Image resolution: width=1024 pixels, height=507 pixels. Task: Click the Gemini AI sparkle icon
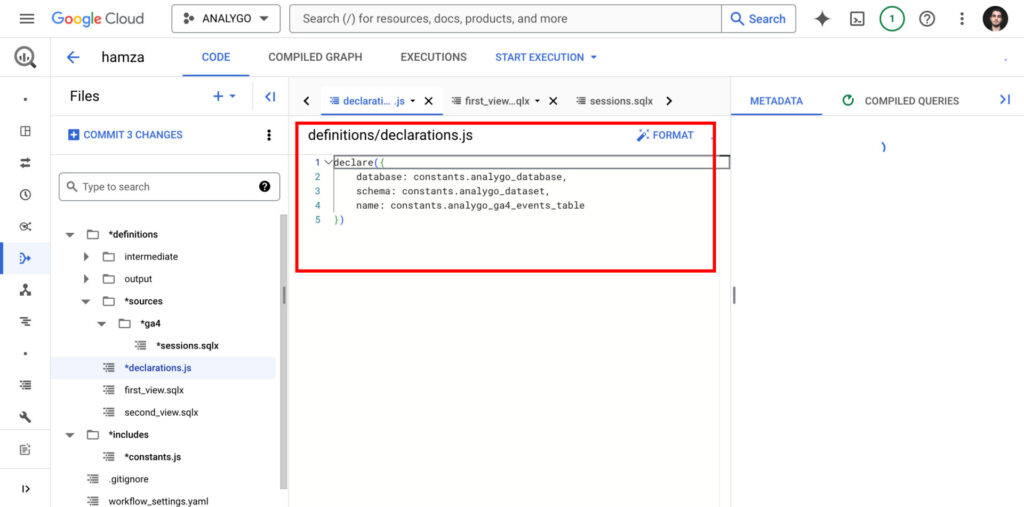(822, 19)
